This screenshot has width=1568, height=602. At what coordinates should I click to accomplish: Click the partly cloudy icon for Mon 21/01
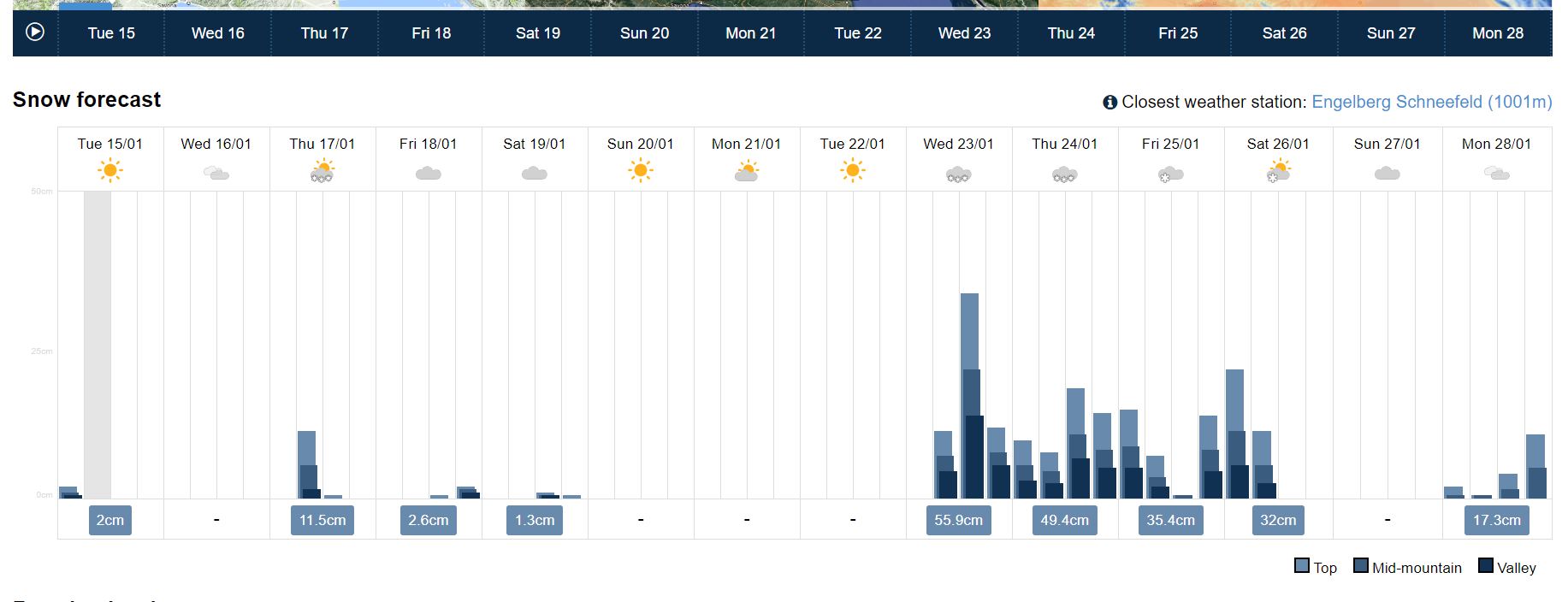tap(746, 172)
